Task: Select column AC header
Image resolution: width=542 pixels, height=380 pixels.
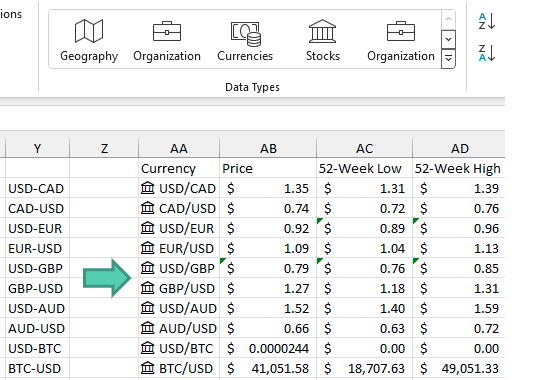Action: click(x=364, y=148)
